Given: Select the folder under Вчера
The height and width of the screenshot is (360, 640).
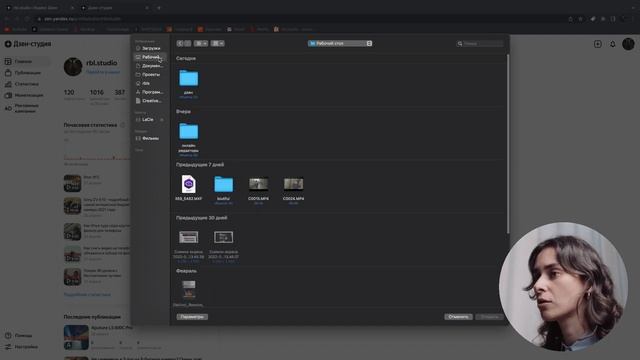Looking at the screenshot, I should [189, 131].
